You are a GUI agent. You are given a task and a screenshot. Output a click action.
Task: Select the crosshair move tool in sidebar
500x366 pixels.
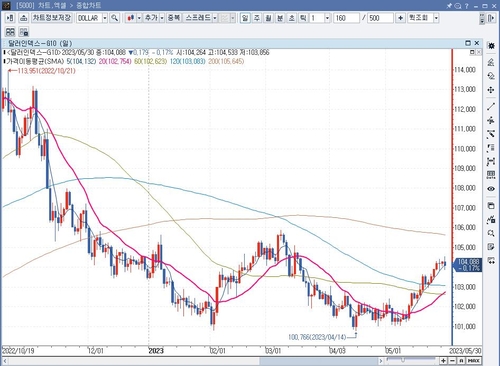pyautogui.click(x=491, y=90)
